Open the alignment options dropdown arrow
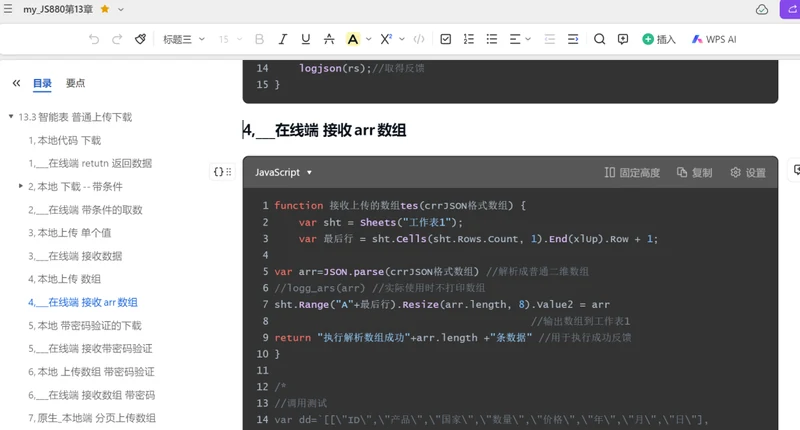Viewport: 800px width, 430px height. 528,39
